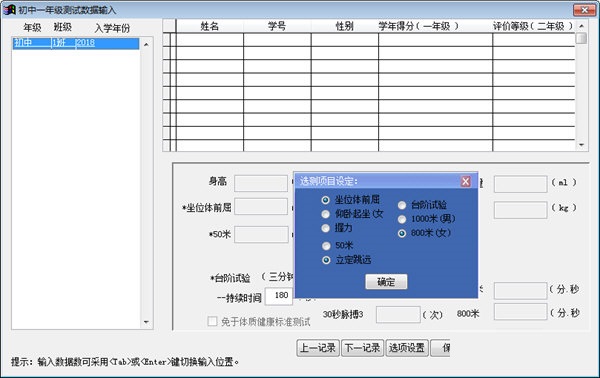Click the input field with kg unit
Image resolution: width=600 pixels, height=378 pixels.
pos(520,210)
